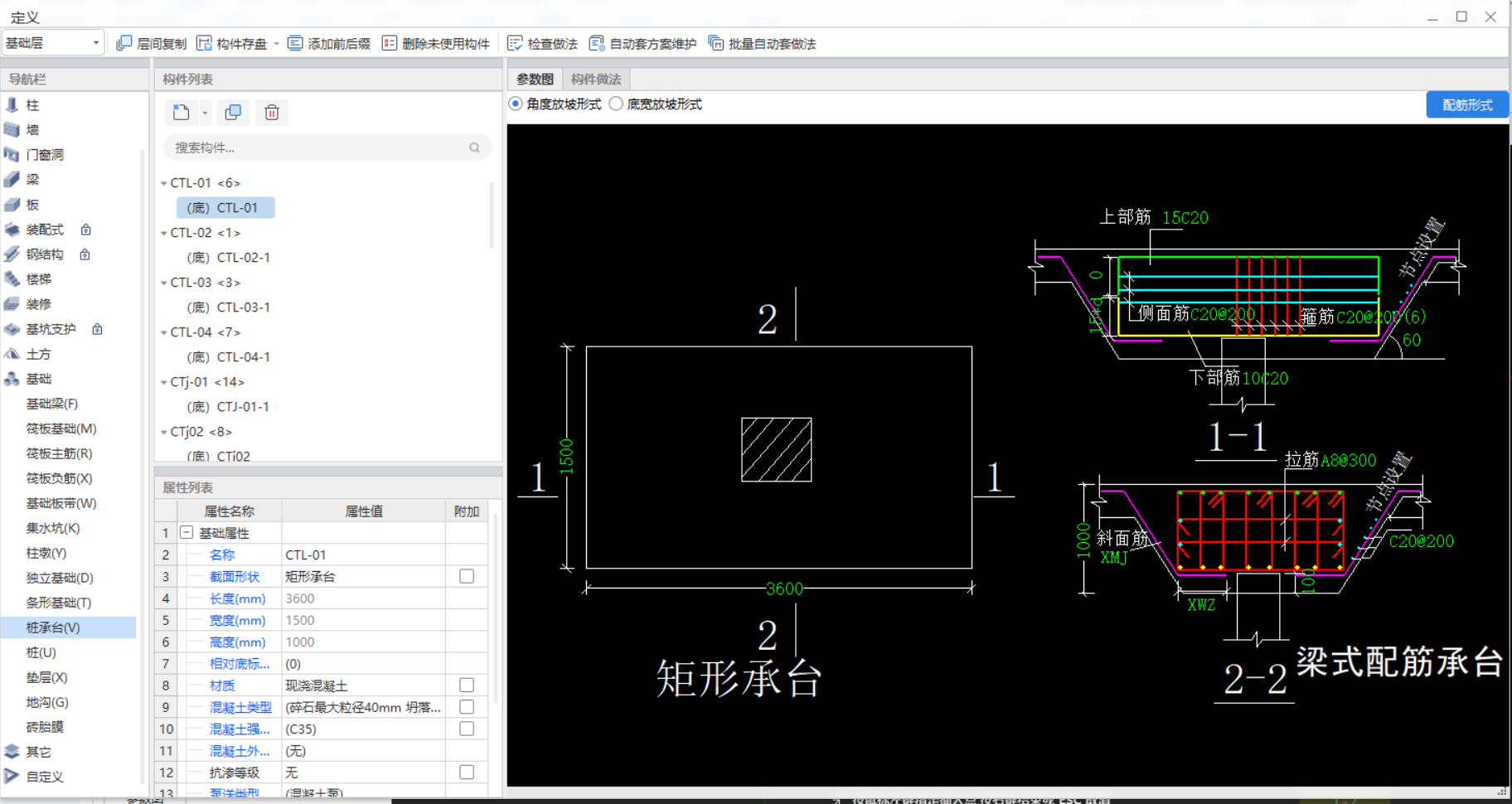Click the 添加前后缀 toolbar icon

[295, 43]
